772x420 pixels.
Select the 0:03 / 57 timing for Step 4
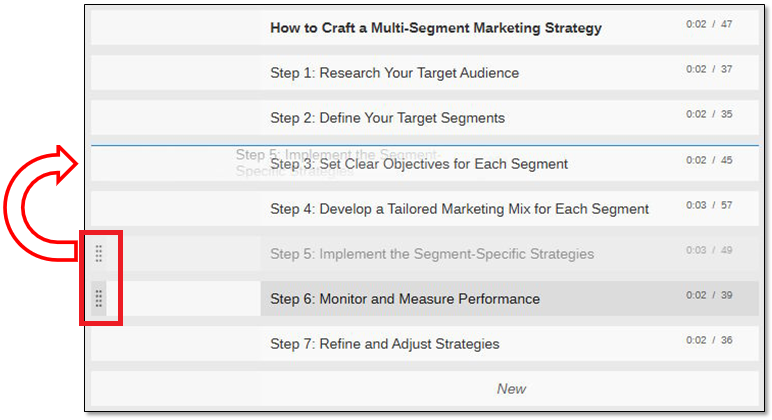click(x=709, y=205)
